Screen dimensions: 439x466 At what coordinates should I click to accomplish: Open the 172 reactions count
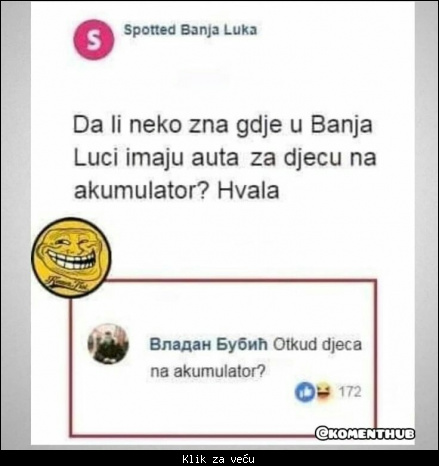[350, 392]
